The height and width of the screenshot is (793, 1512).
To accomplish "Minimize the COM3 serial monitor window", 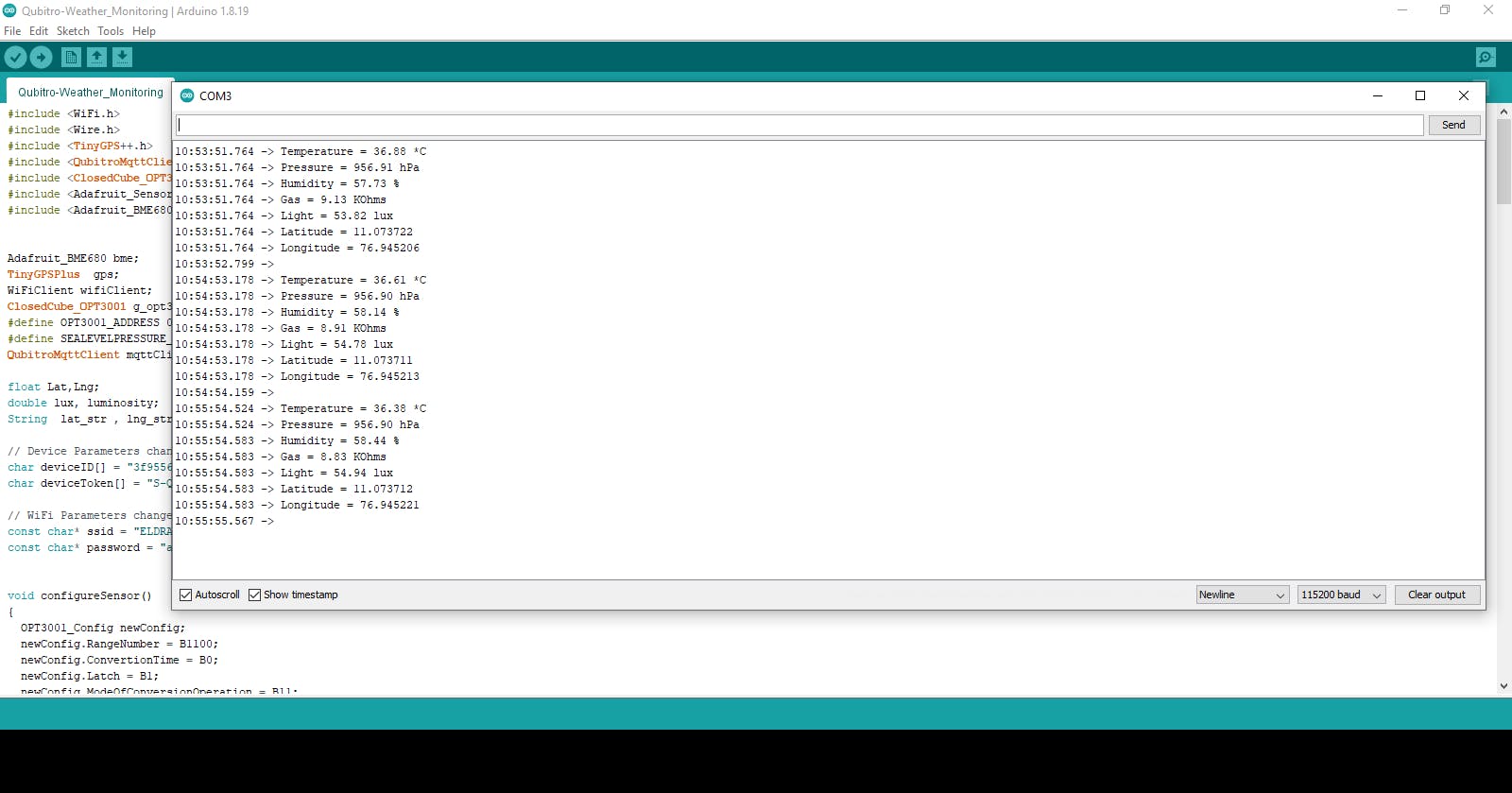I will pos(1378,95).
